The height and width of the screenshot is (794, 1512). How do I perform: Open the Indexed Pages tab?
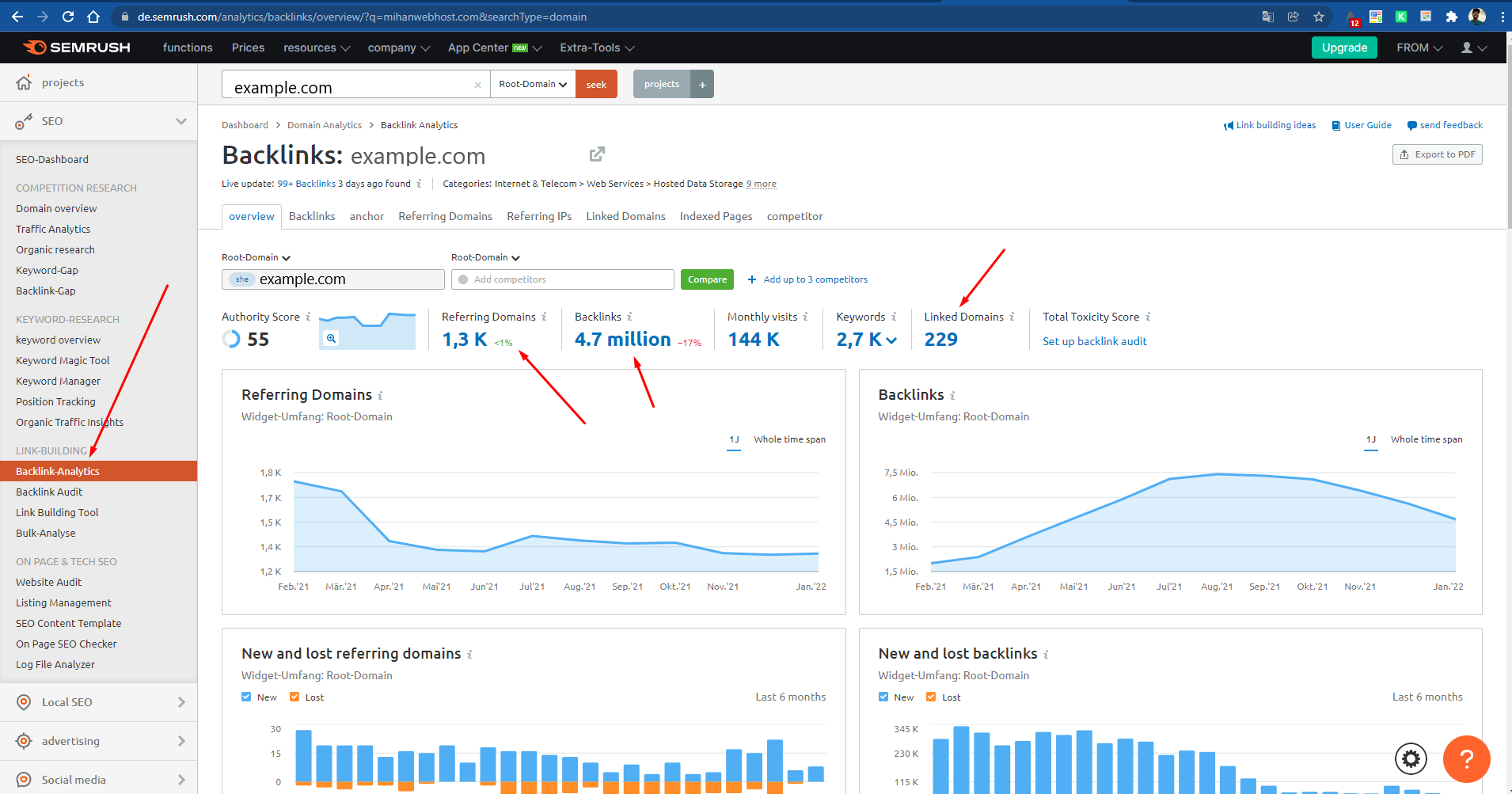tap(716, 216)
